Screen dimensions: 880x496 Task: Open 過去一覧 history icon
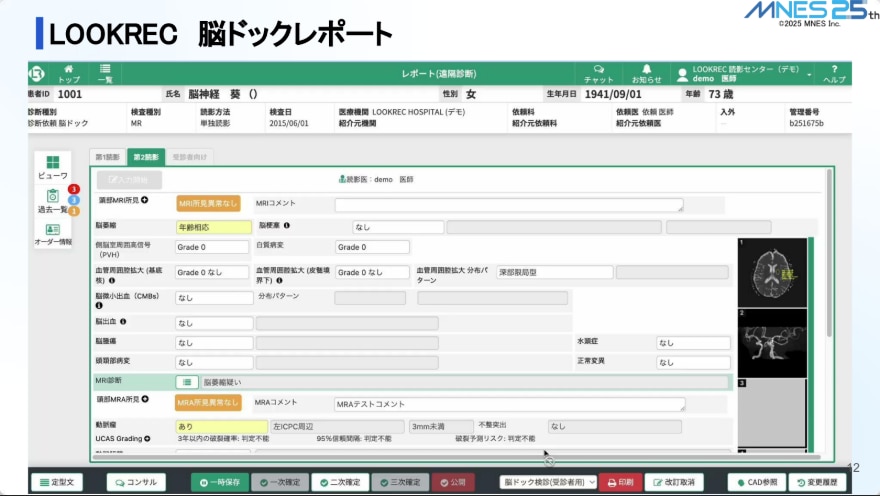(53, 201)
